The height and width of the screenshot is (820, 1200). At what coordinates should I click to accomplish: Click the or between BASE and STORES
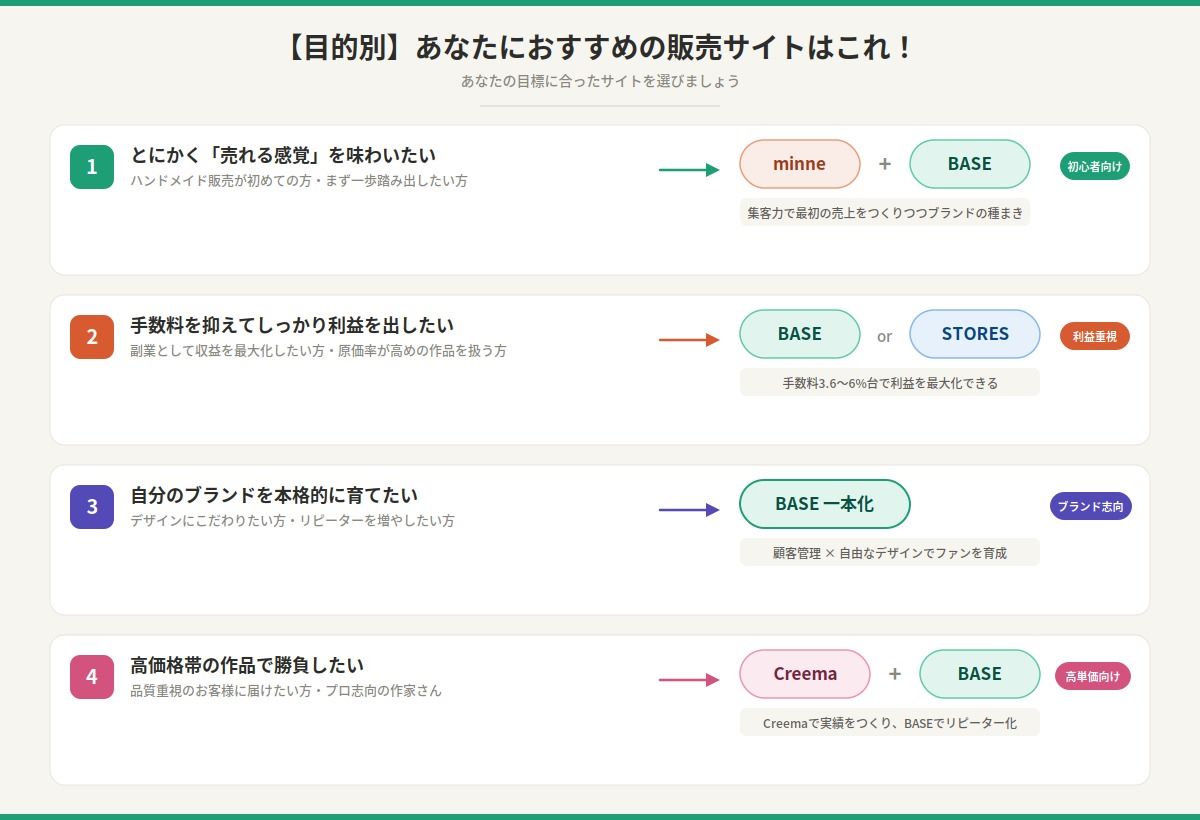click(885, 337)
